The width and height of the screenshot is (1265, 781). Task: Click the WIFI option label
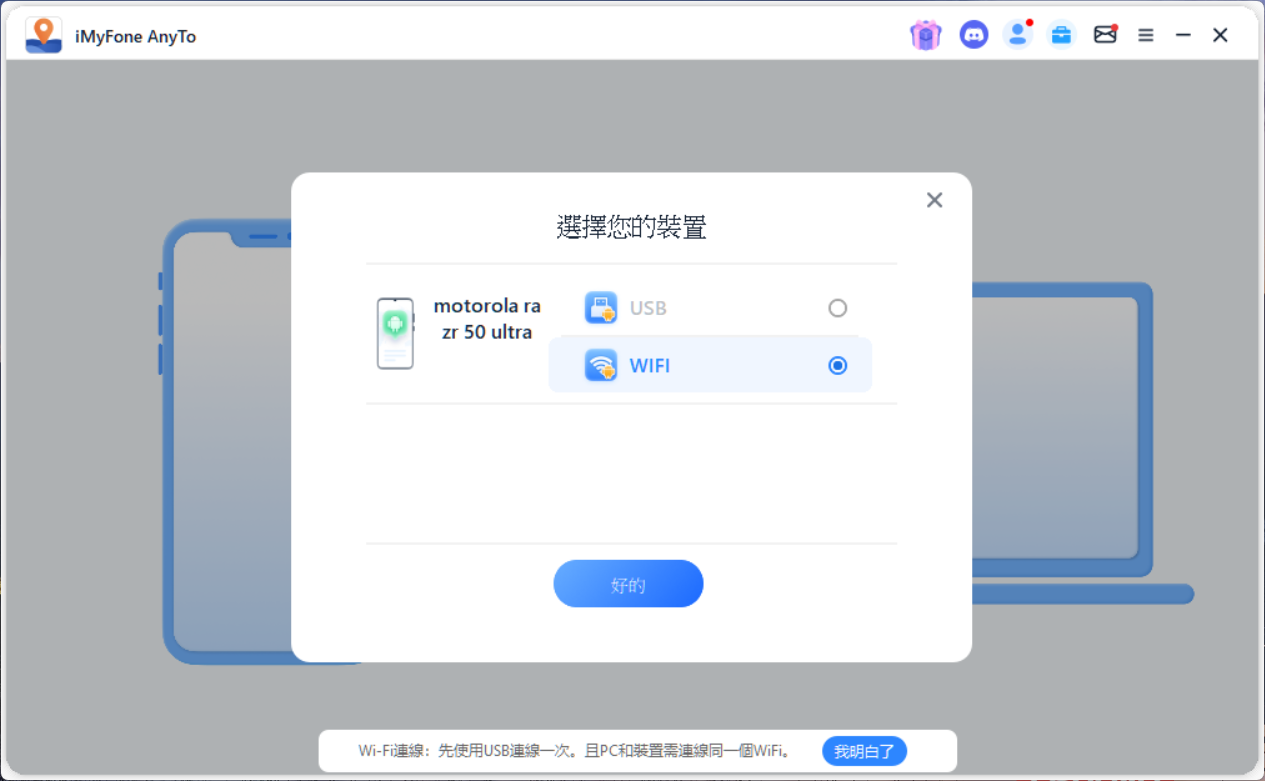(x=650, y=366)
